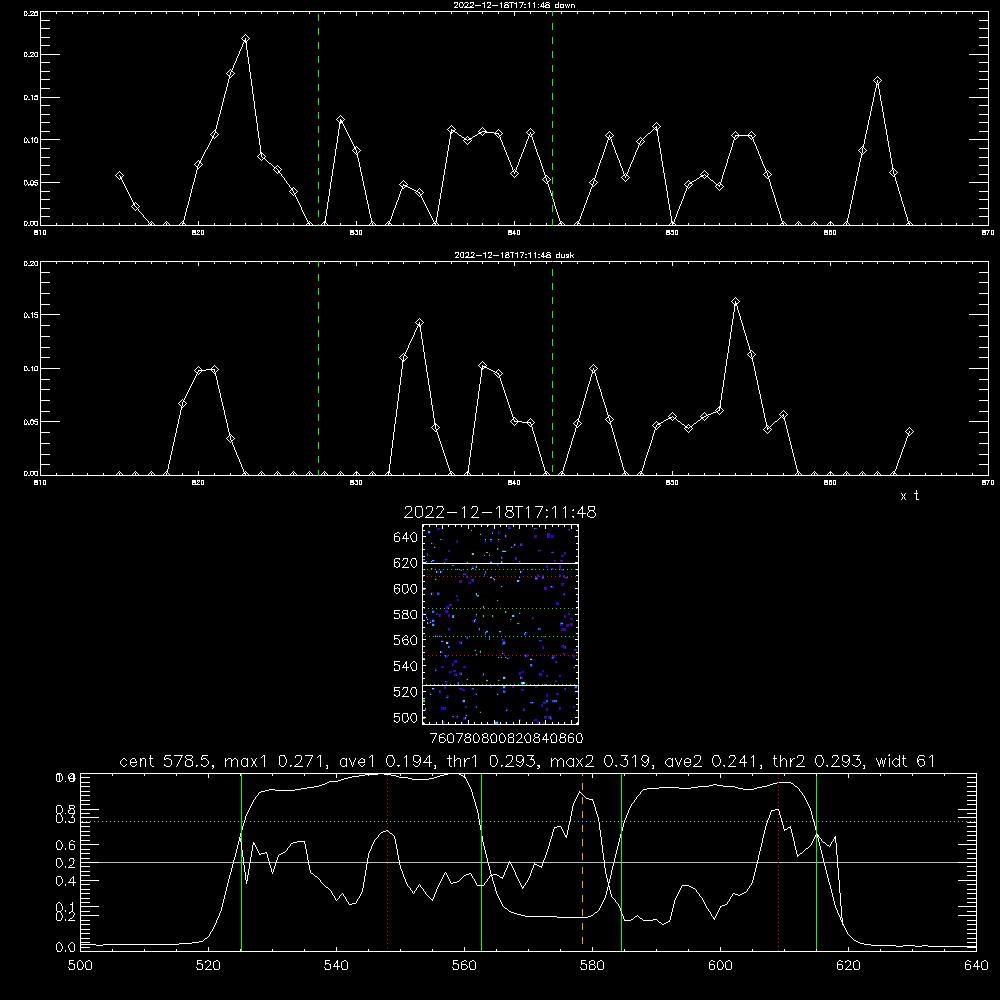This screenshot has height=1000, width=1000.
Task: Click the dawn plot title text
Action: click(514, 5)
